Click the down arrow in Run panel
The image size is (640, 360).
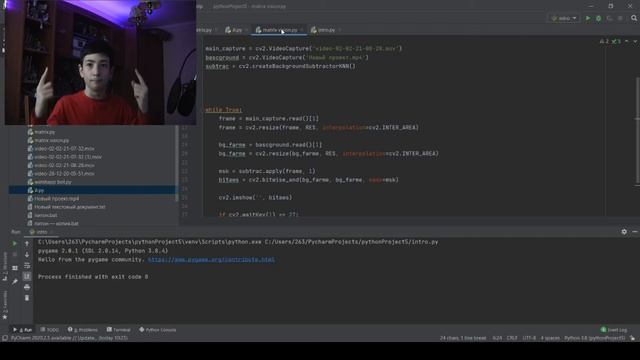(x=27, y=254)
